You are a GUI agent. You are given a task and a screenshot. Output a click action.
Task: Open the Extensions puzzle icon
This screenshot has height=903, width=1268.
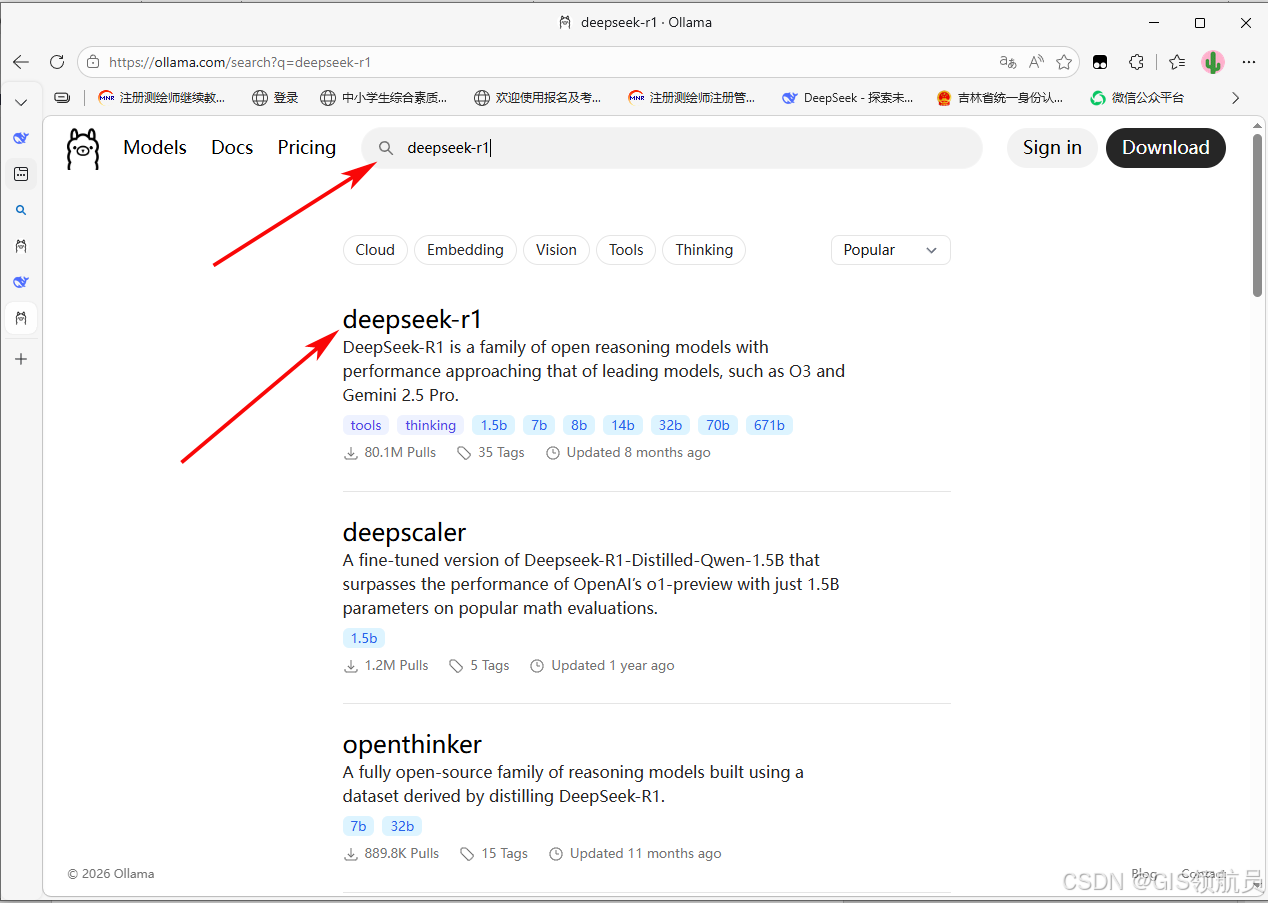click(1136, 62)
